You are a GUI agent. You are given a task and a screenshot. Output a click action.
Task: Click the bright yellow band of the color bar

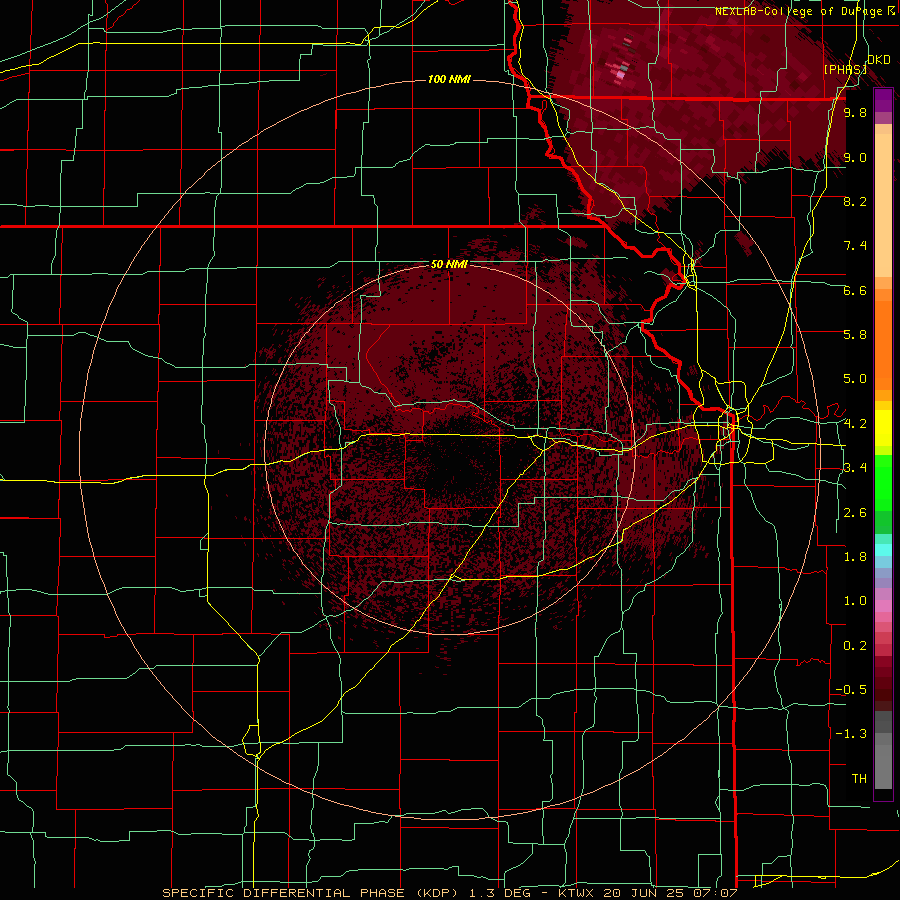coord(883,428)
